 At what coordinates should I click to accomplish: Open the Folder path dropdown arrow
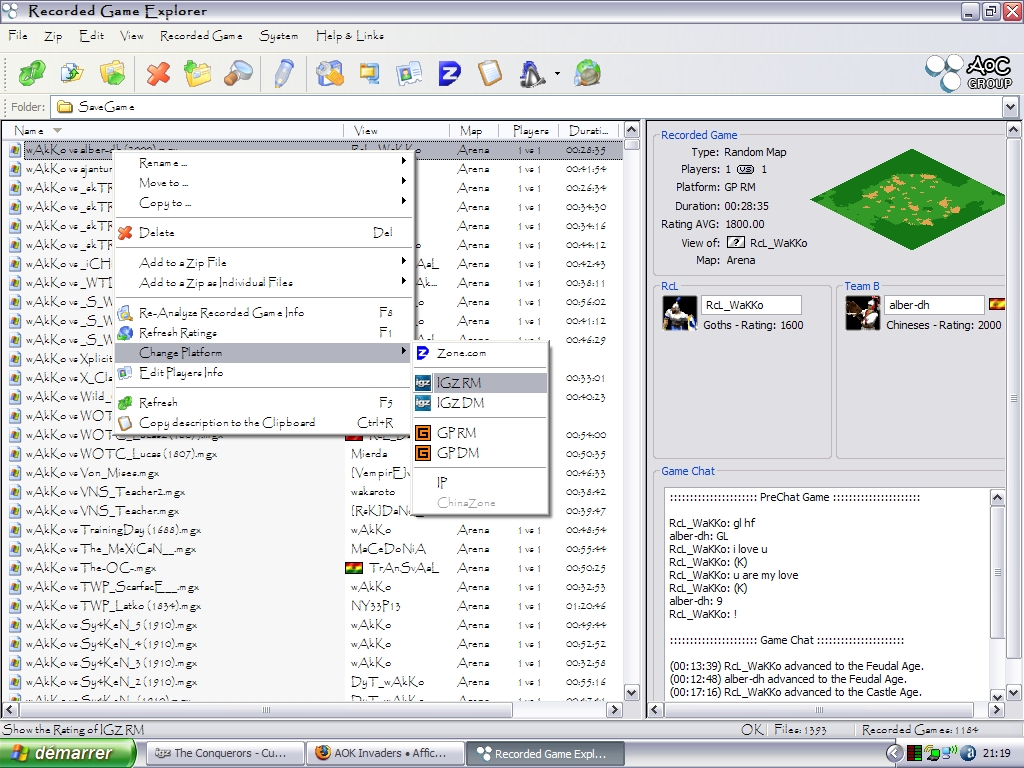pyautogui.click(x=1010, y=106)
